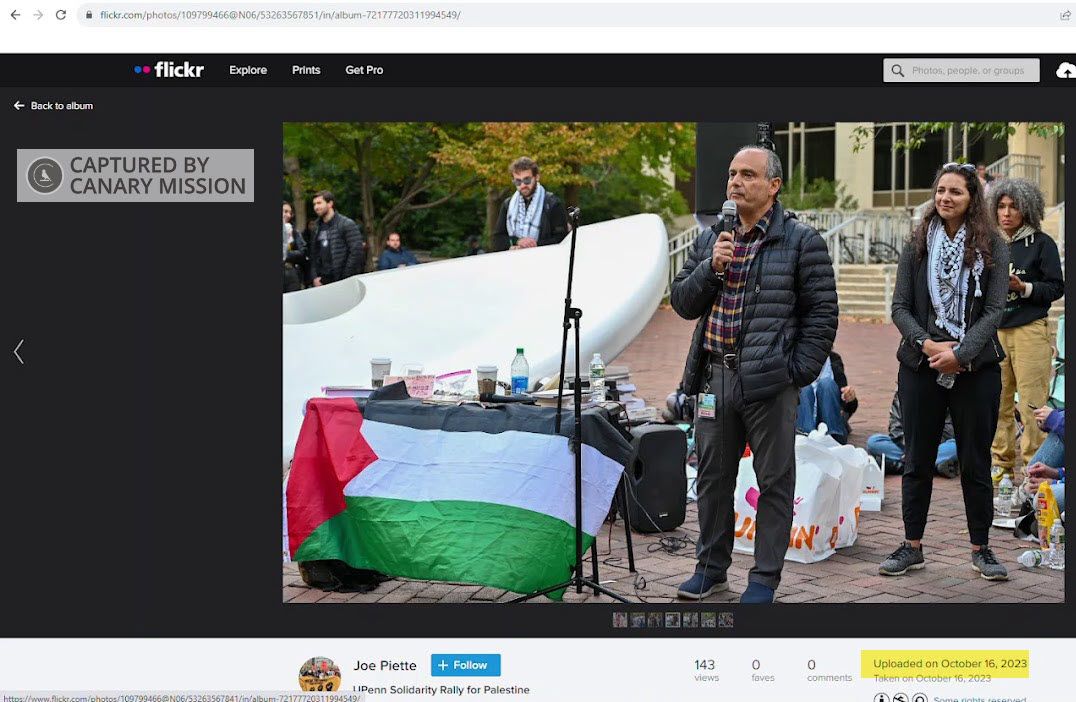
Task: Select the Explore menu item
Action: pyautogui.click(x=247, y=70)
